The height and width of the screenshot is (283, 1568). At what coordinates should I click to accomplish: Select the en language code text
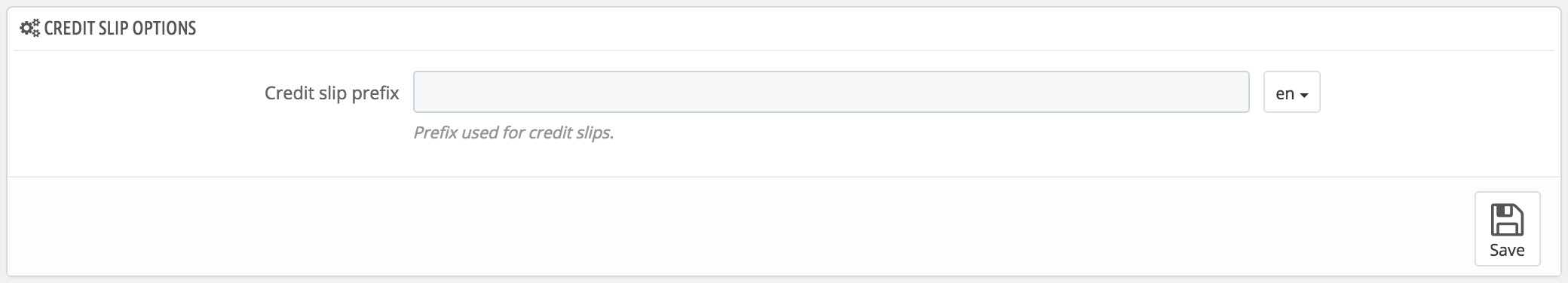click(x=1285, y=94)
